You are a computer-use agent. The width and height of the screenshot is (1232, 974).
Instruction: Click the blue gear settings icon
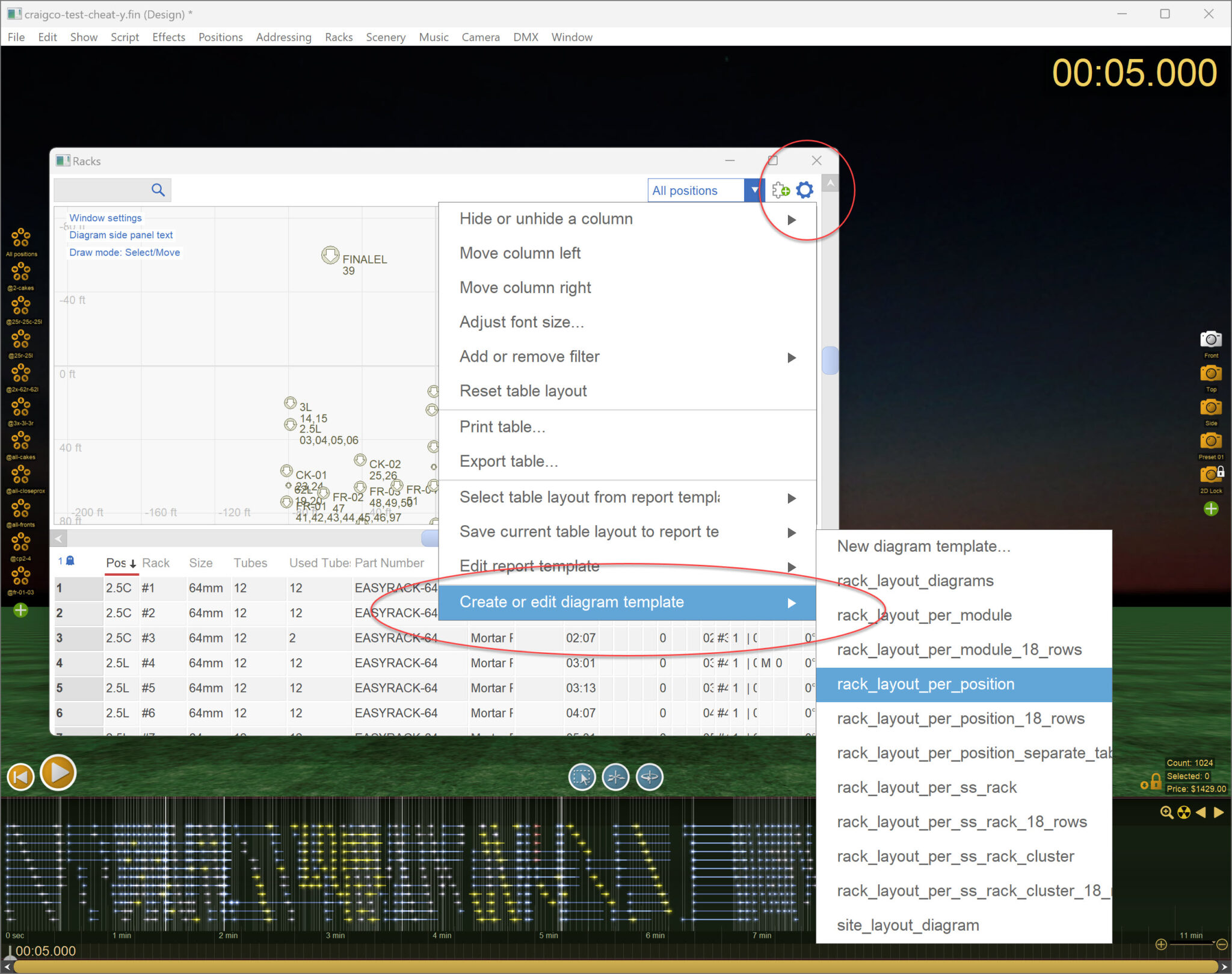pos(804,190)
